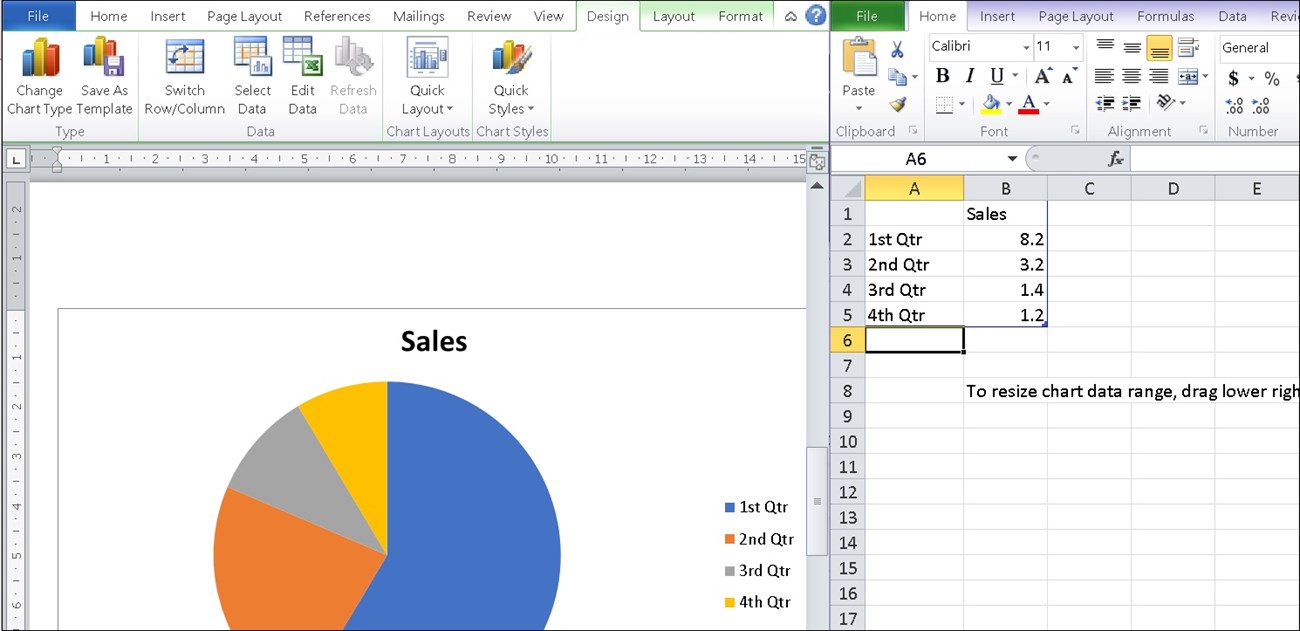
Task: Toggle the Bottom Align button in Excel
Action: pos(1159,48)
